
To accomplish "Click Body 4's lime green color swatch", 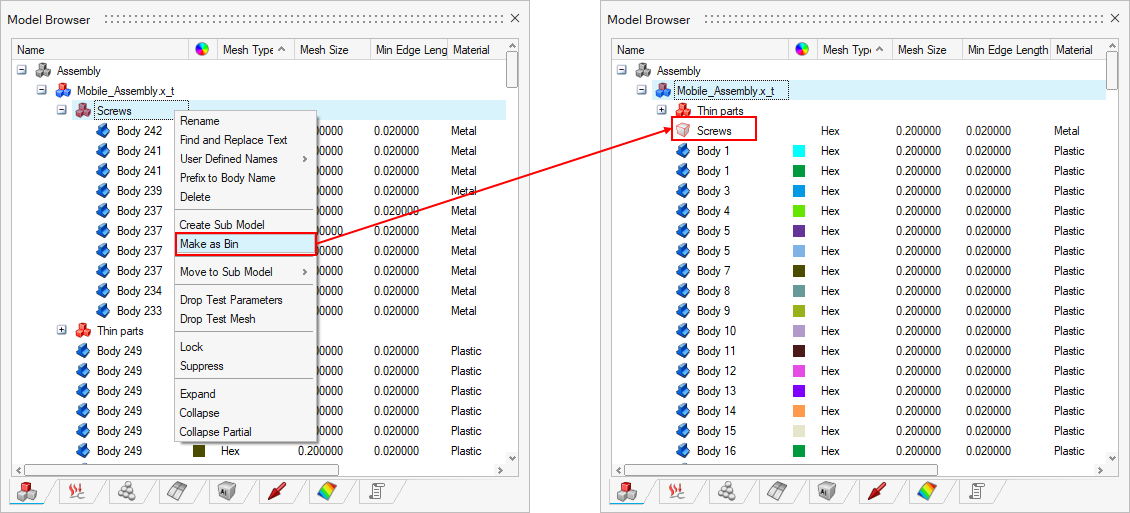I will (799, 211).
